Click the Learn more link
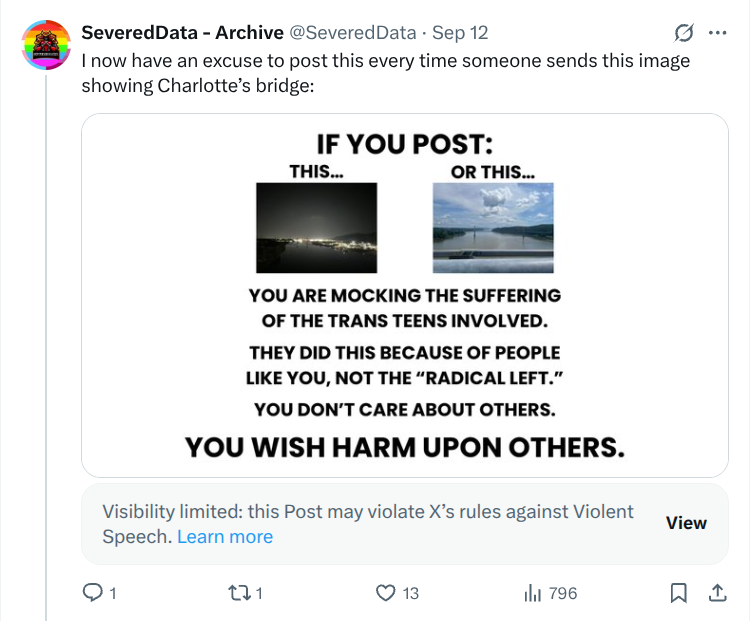 [225, 537]
